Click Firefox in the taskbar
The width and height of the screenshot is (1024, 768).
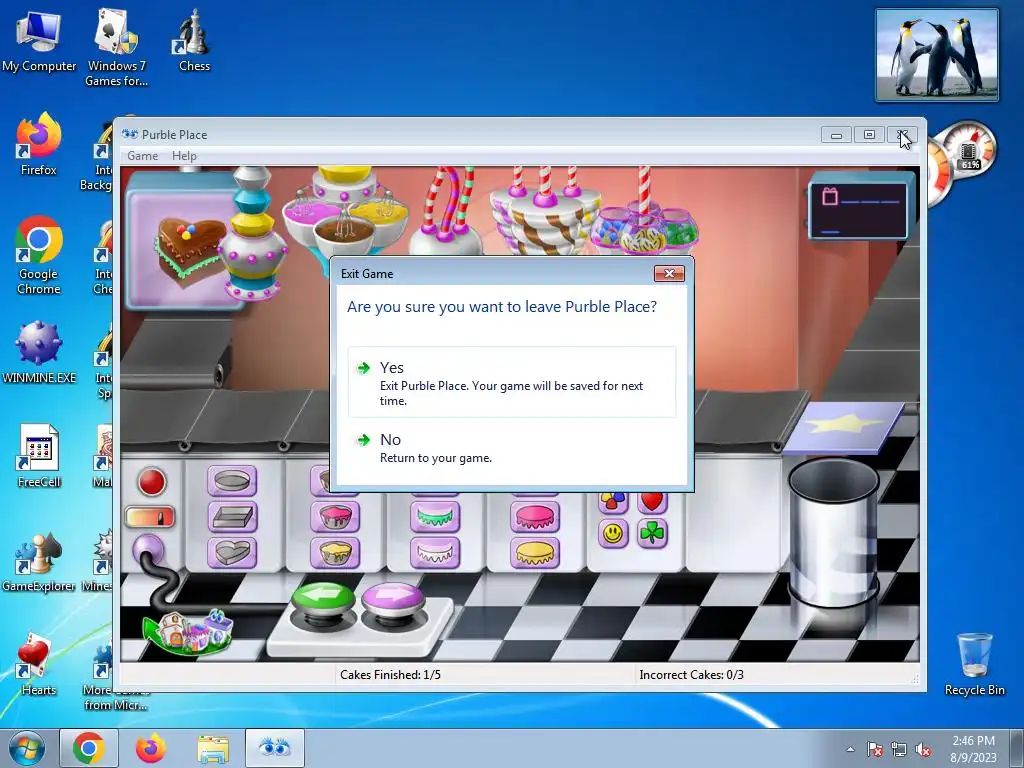[151, 748]
